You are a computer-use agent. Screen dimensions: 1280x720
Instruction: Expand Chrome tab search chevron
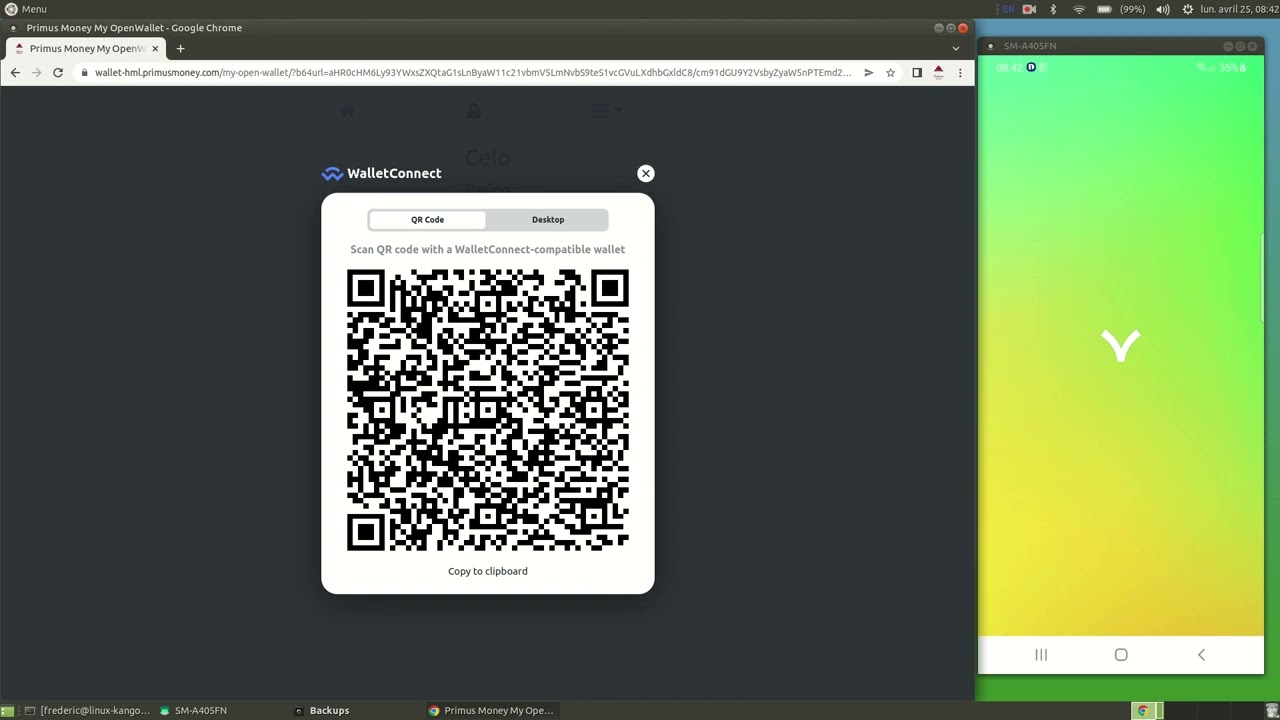click(956, 48)
